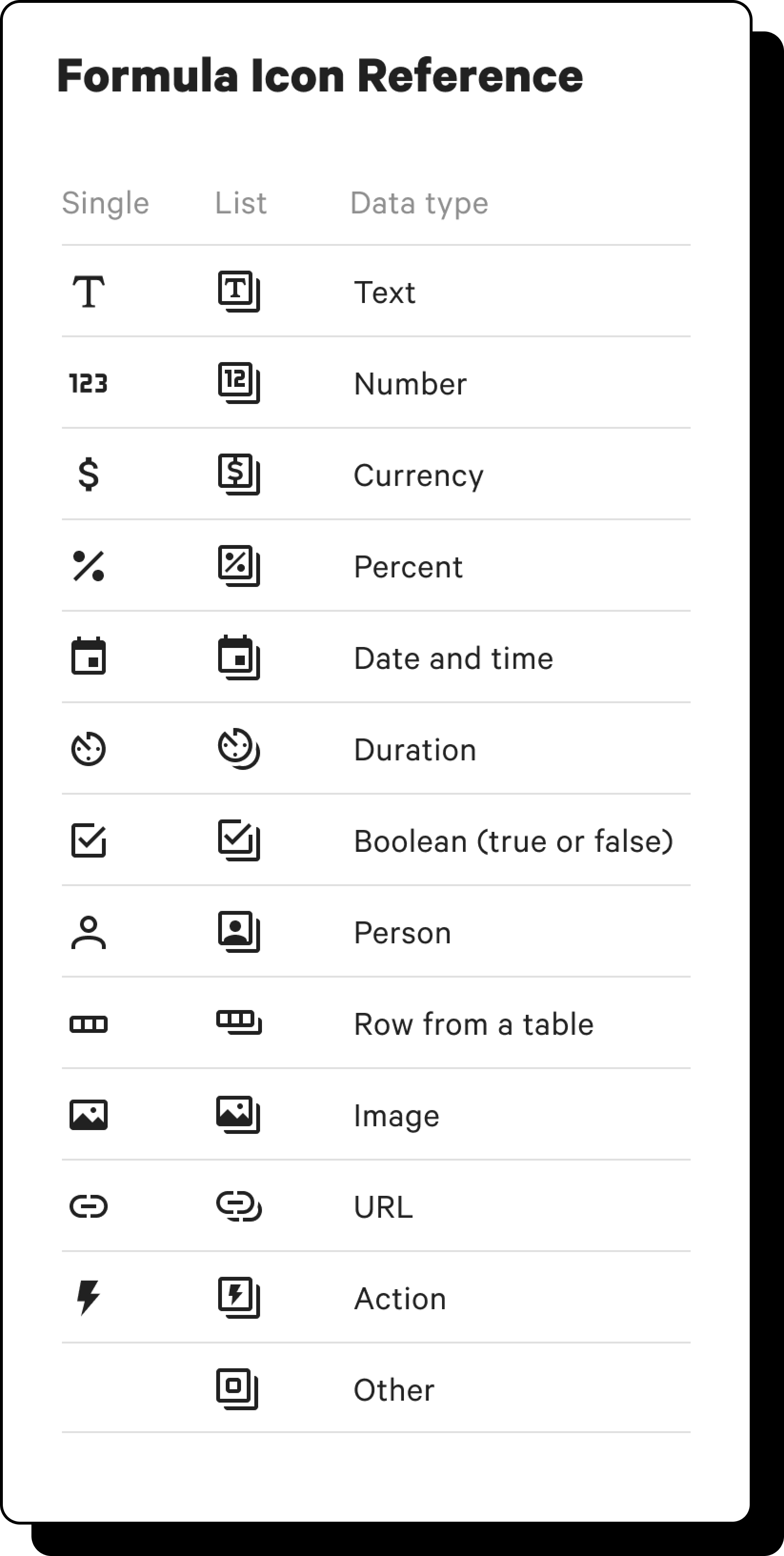Select the Person list icon
Image resolution: width=784 pixels, height=1556 pixels.
click(x=239, y=931)
